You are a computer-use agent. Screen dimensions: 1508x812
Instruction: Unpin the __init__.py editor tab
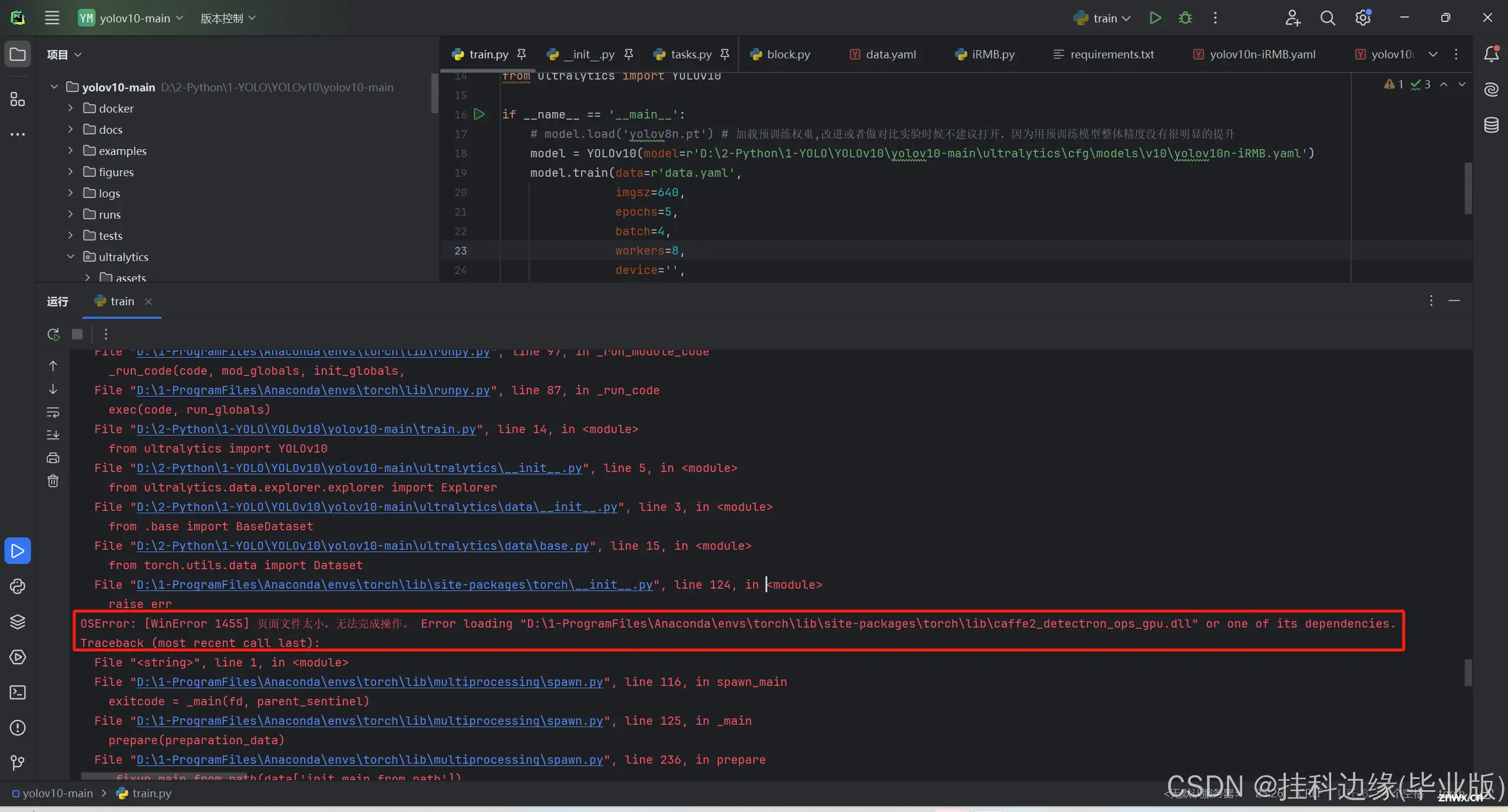coord(629,54)
